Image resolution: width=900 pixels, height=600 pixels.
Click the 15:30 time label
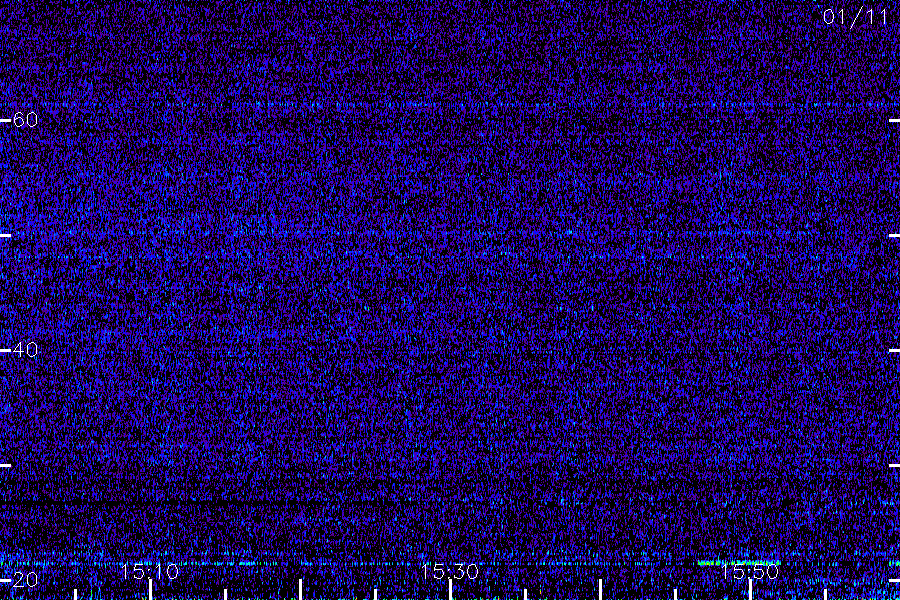pyautogui.click(x=449, y=571)
